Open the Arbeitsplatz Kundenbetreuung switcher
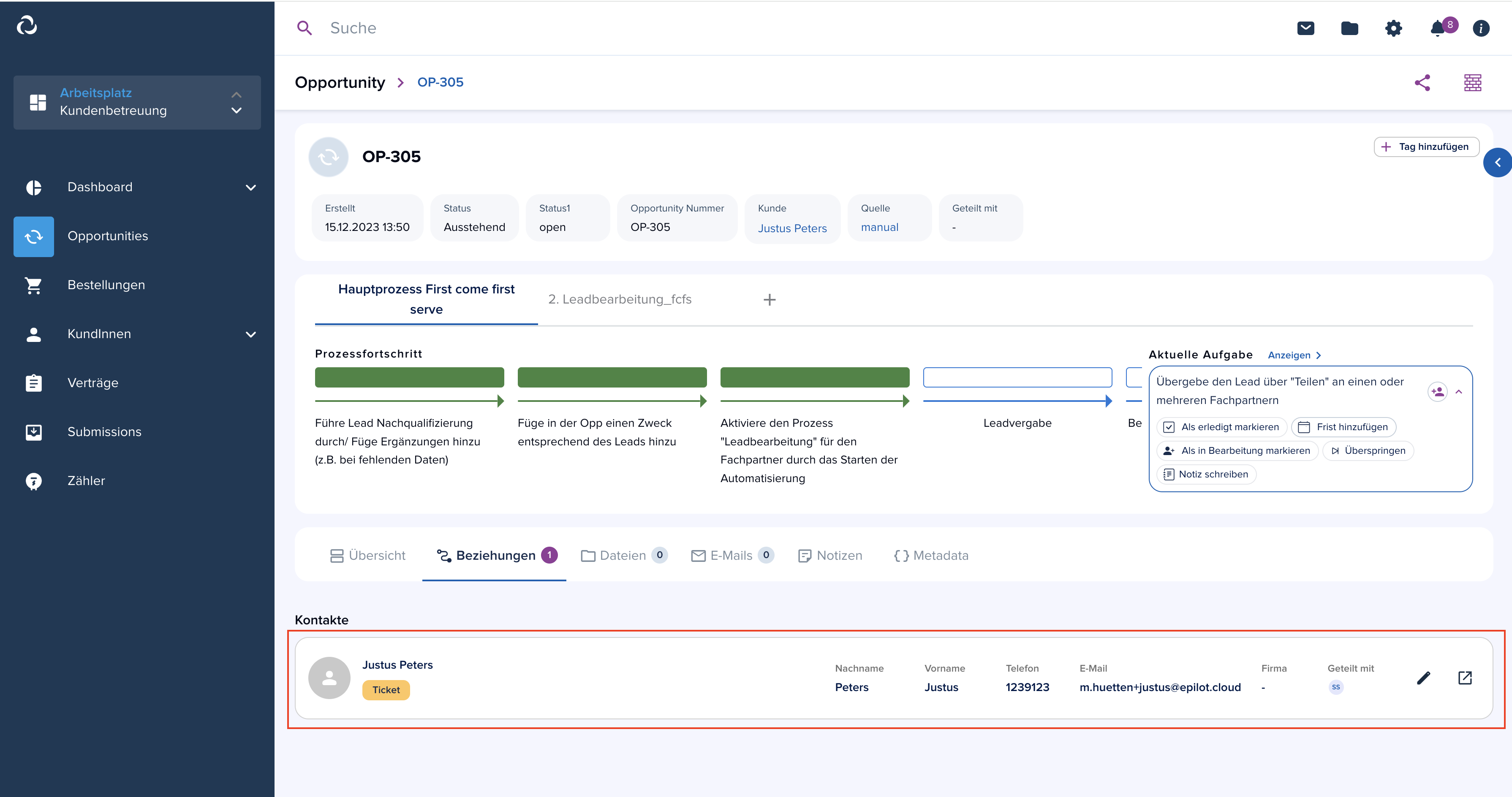 coord(137,102)
